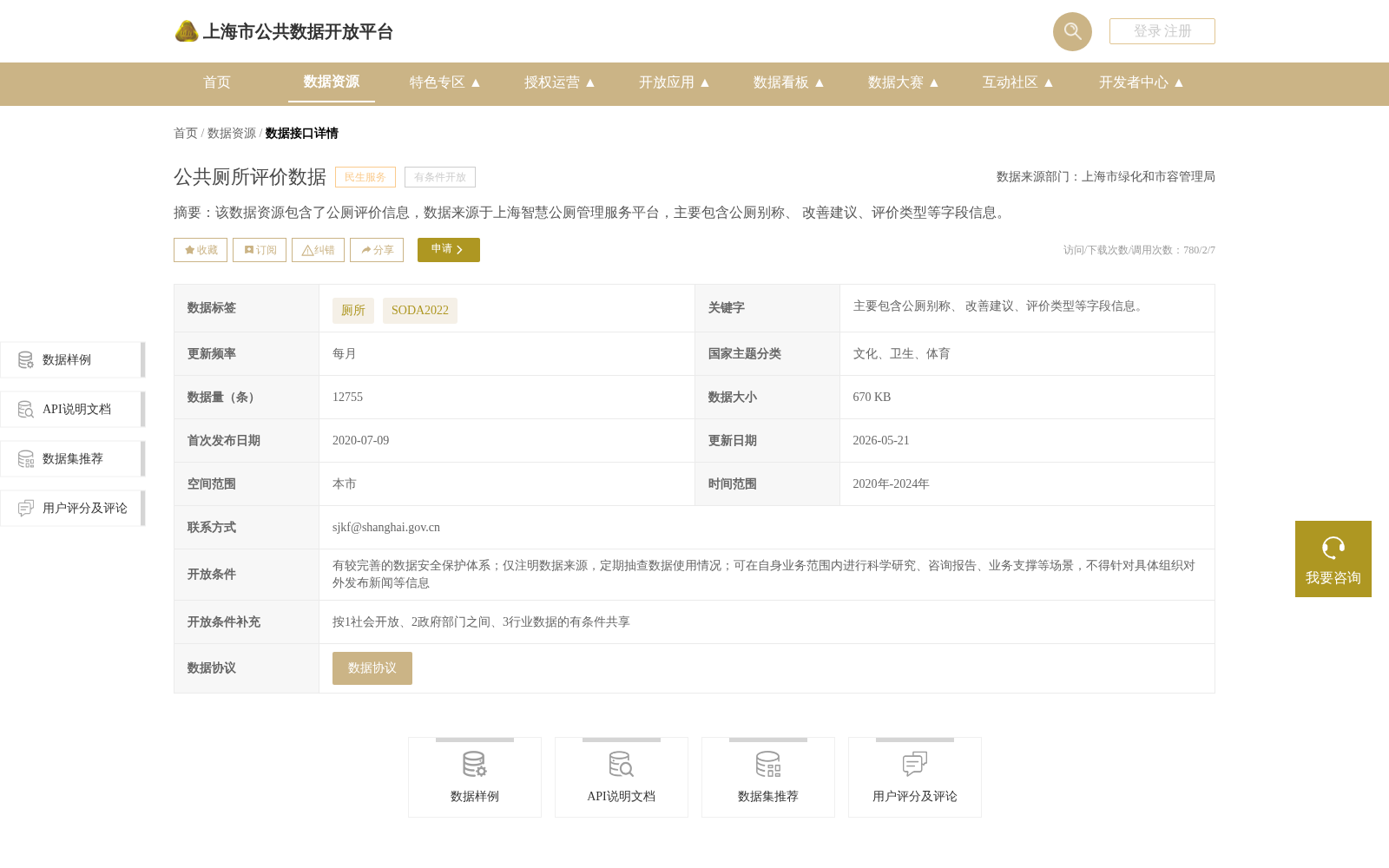Image resolution: width=1389 pixels, height=868 pixels.
Task: Click the 数据接口详情 breadcrumb text
Action: pos(302,134)
